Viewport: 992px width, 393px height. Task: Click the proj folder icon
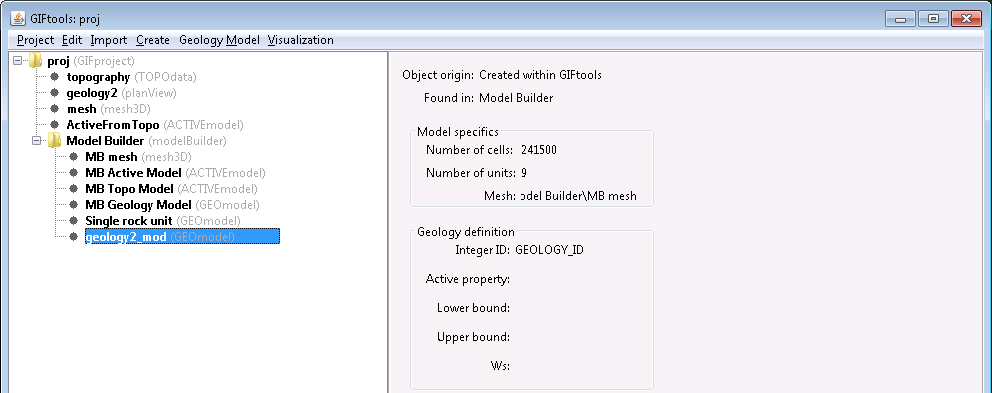tap(35, 61)
